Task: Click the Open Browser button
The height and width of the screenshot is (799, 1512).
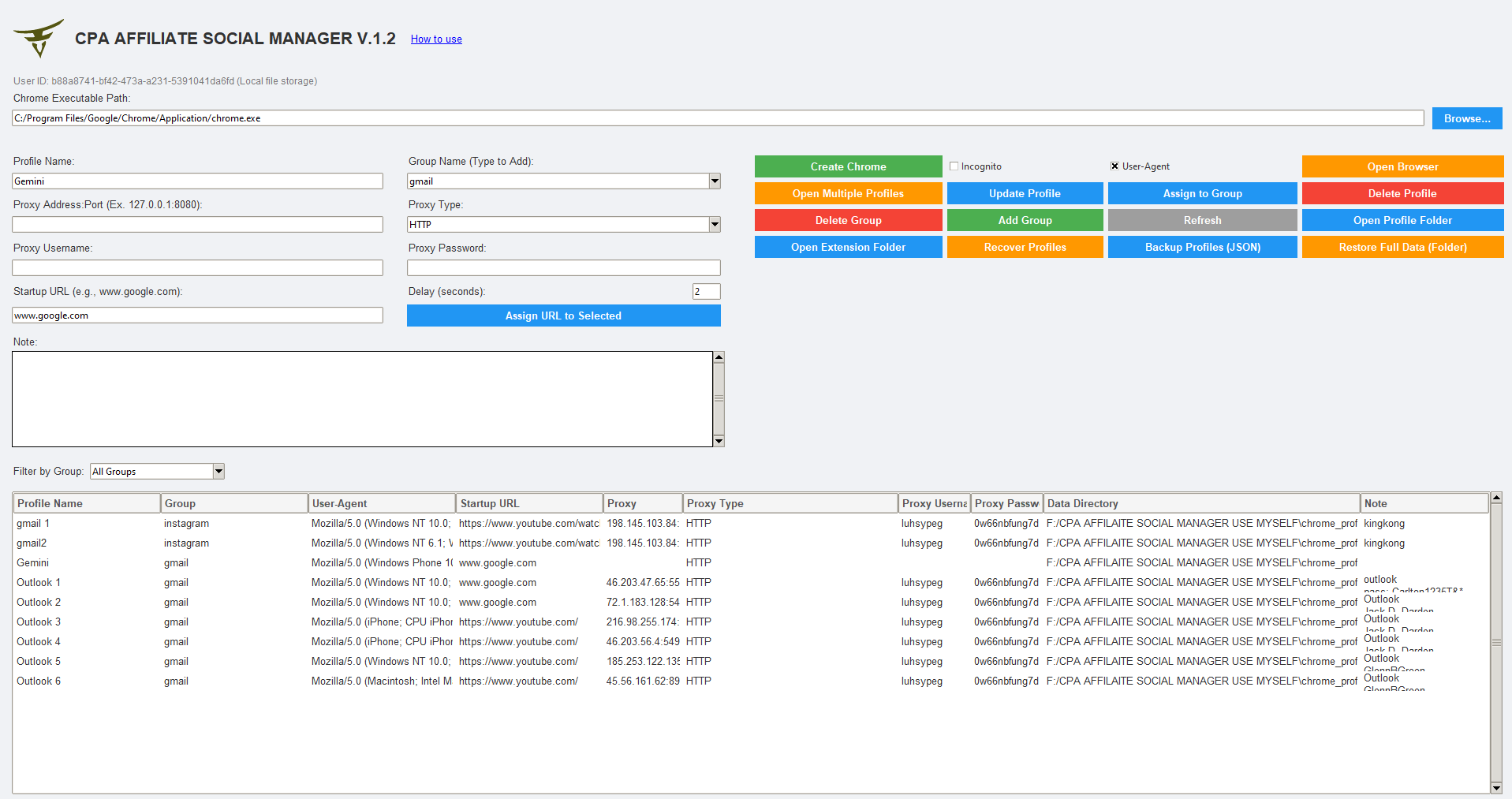Action: pos(1402,166)
